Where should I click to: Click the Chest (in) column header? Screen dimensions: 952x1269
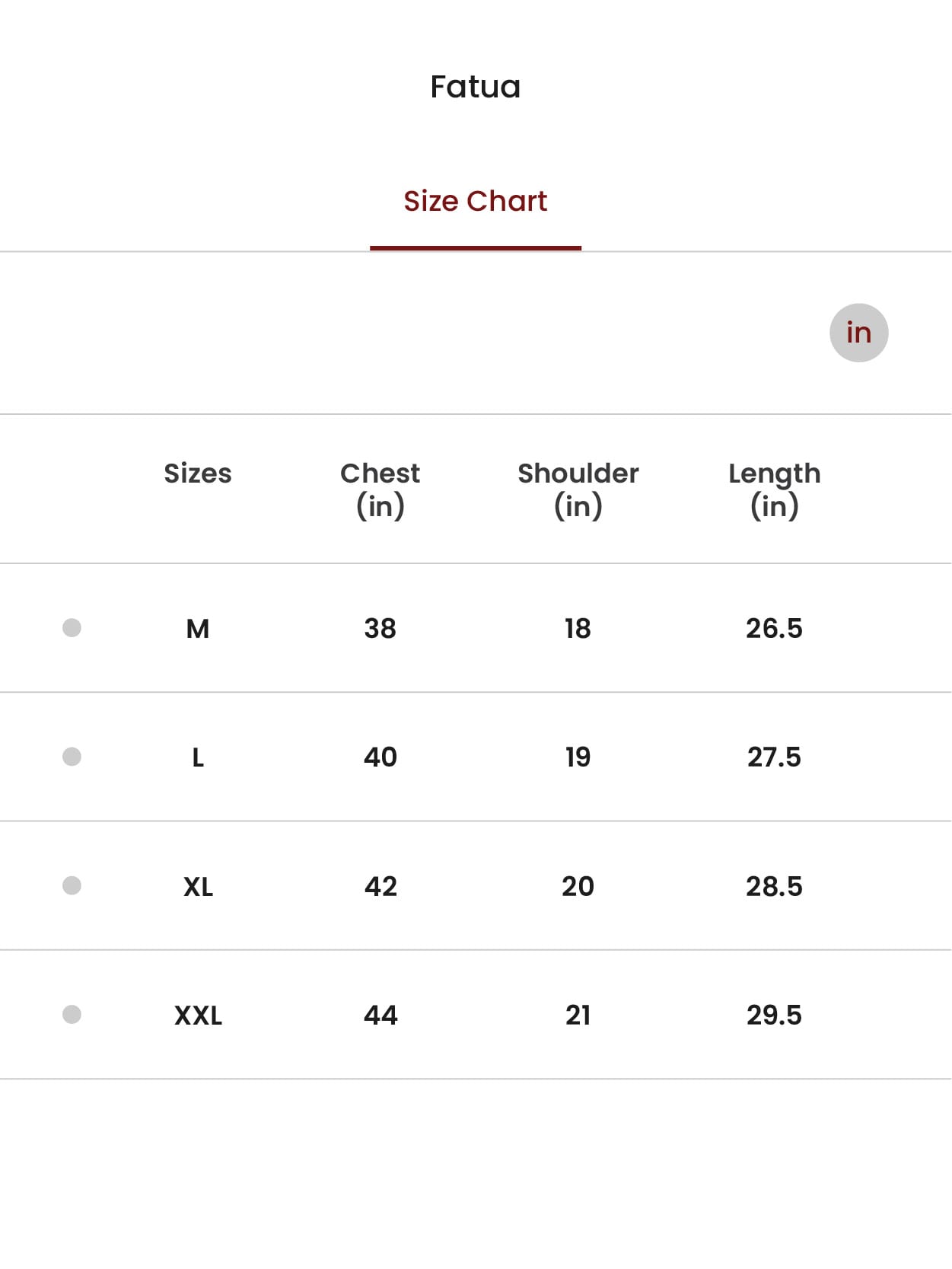coord(380,489)
